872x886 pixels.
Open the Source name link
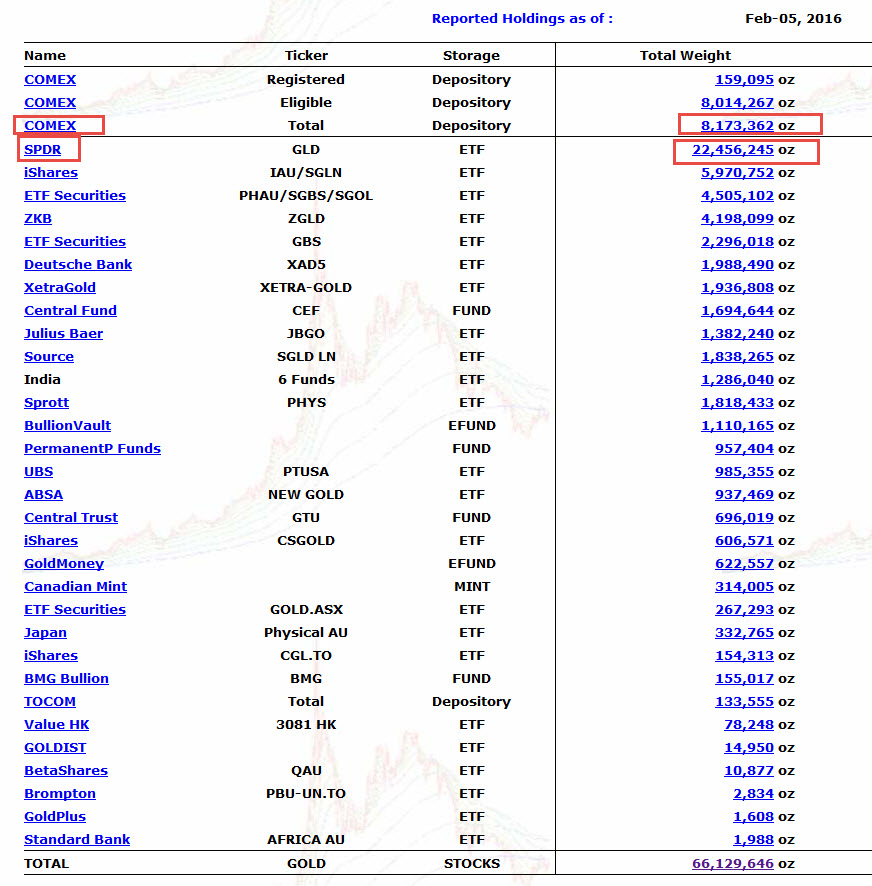[49, 357]
